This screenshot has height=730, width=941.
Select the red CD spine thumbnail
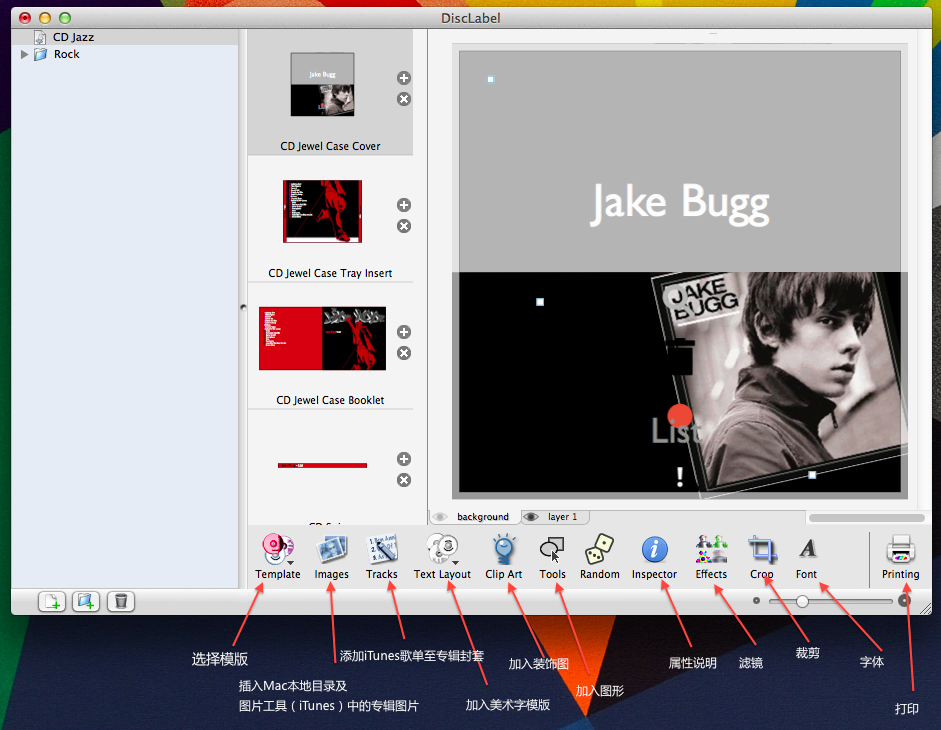click(x=322, y=465)
